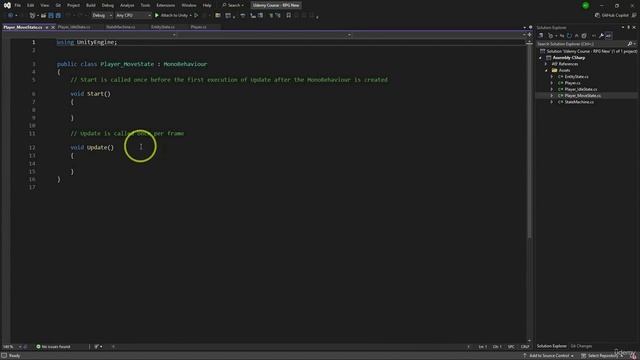This screenshot has width=640, height=360.
Task: Close the Solution Explorer panel
Action: pyautogui.click(x=634, y=27)
